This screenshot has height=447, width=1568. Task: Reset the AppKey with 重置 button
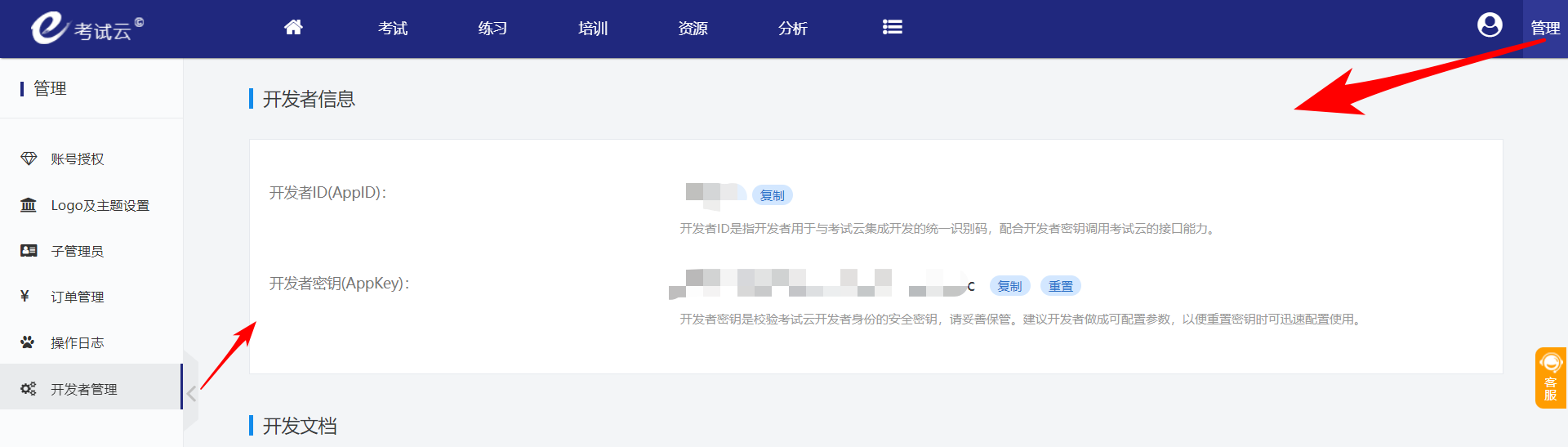(1060, 286)
